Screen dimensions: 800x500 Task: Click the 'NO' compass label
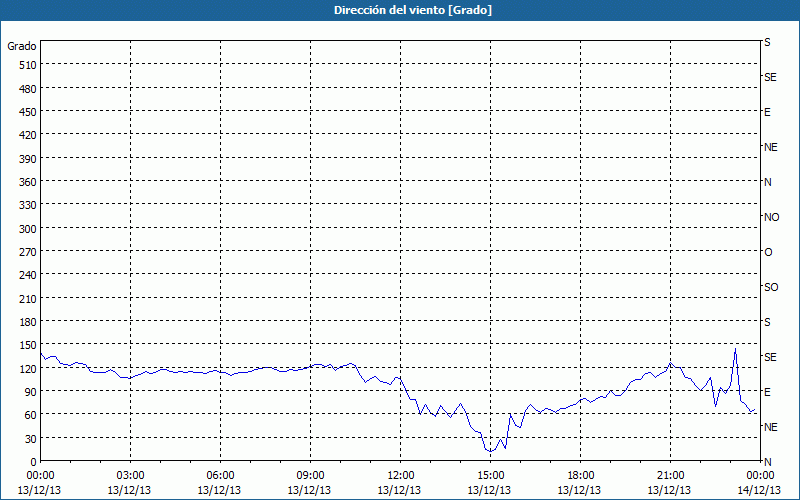771,217
